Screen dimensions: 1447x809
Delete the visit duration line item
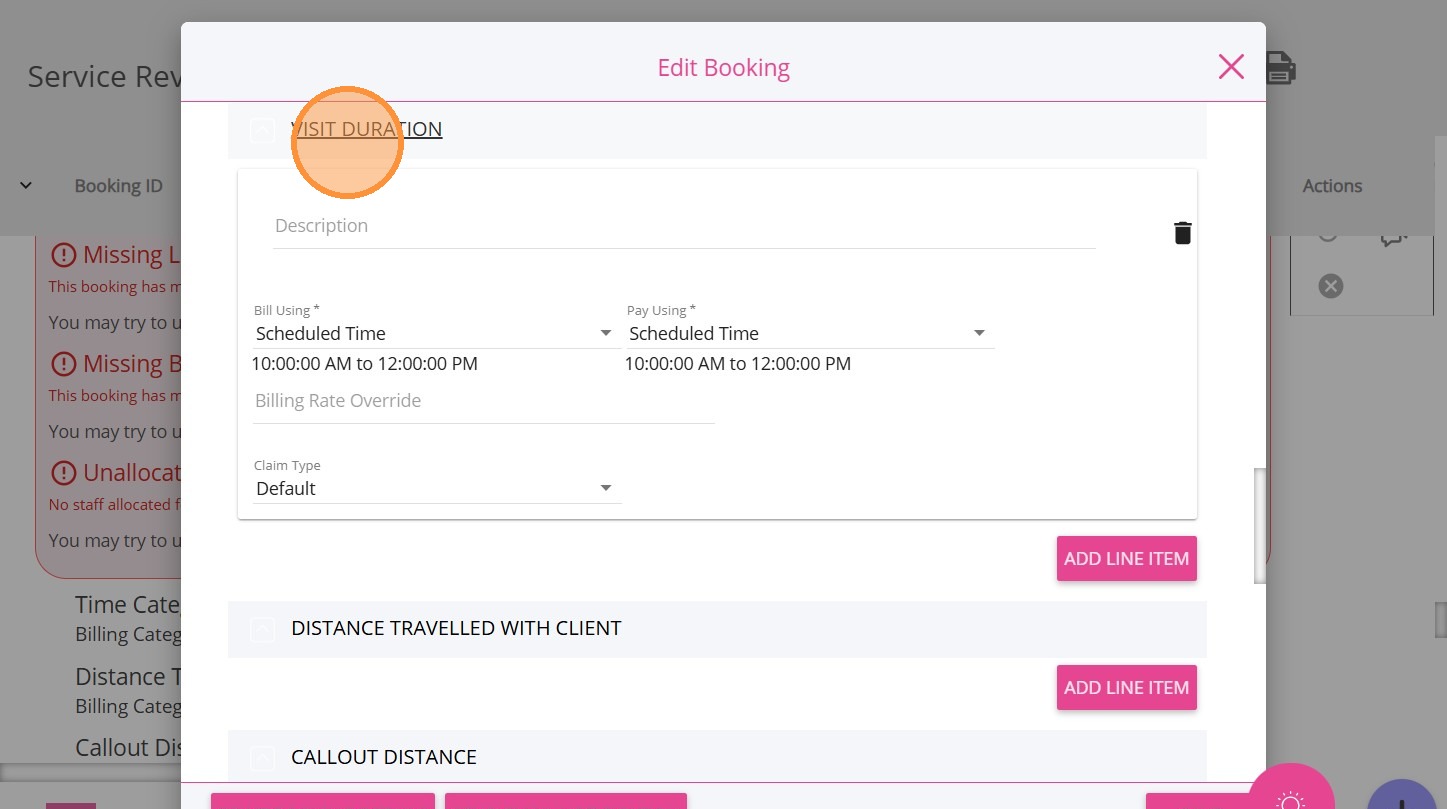click(1182, 233)
